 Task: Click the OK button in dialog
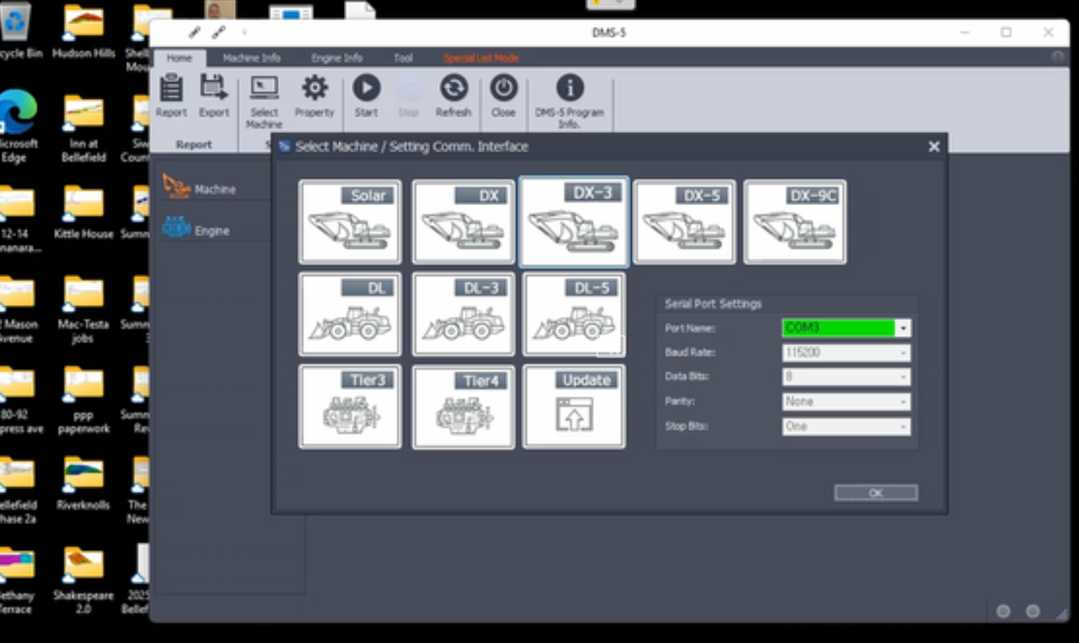[x=875, y=493]
